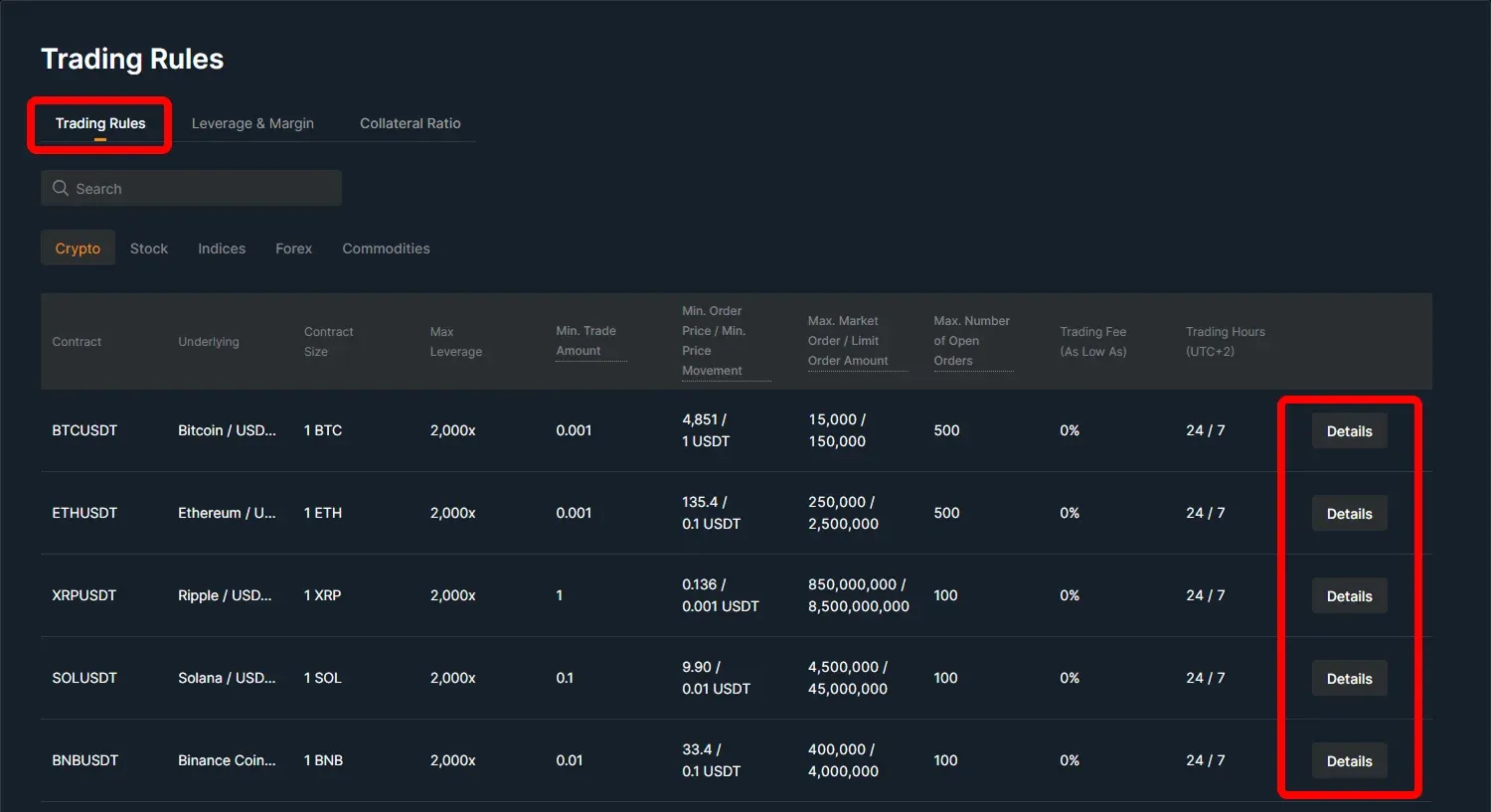
Task: Click the BTCUSDT contract cell
Action: pyautogui.click(x=84, y=430)
